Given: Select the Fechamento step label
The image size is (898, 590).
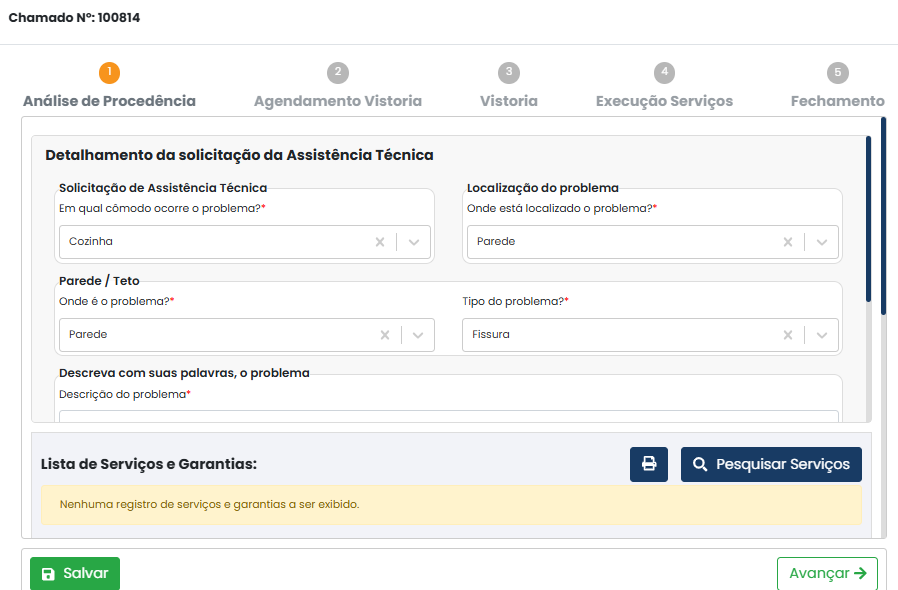Looking at the screenshot, I should [x=838, y=101].
